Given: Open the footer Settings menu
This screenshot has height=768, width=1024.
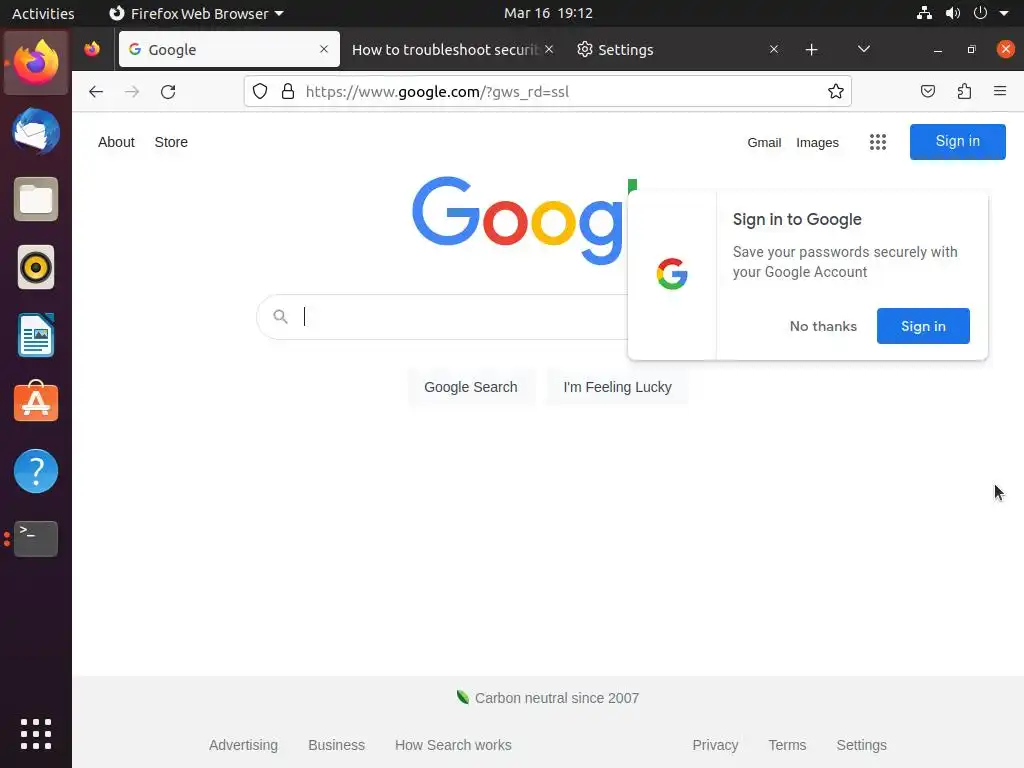Looking at the screenshot, I should 861,745.
